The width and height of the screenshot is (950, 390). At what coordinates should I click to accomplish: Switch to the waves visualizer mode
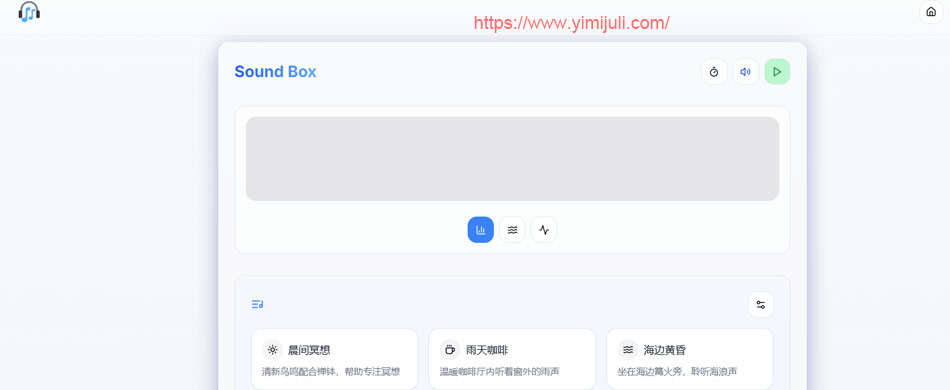pos(512,230)
